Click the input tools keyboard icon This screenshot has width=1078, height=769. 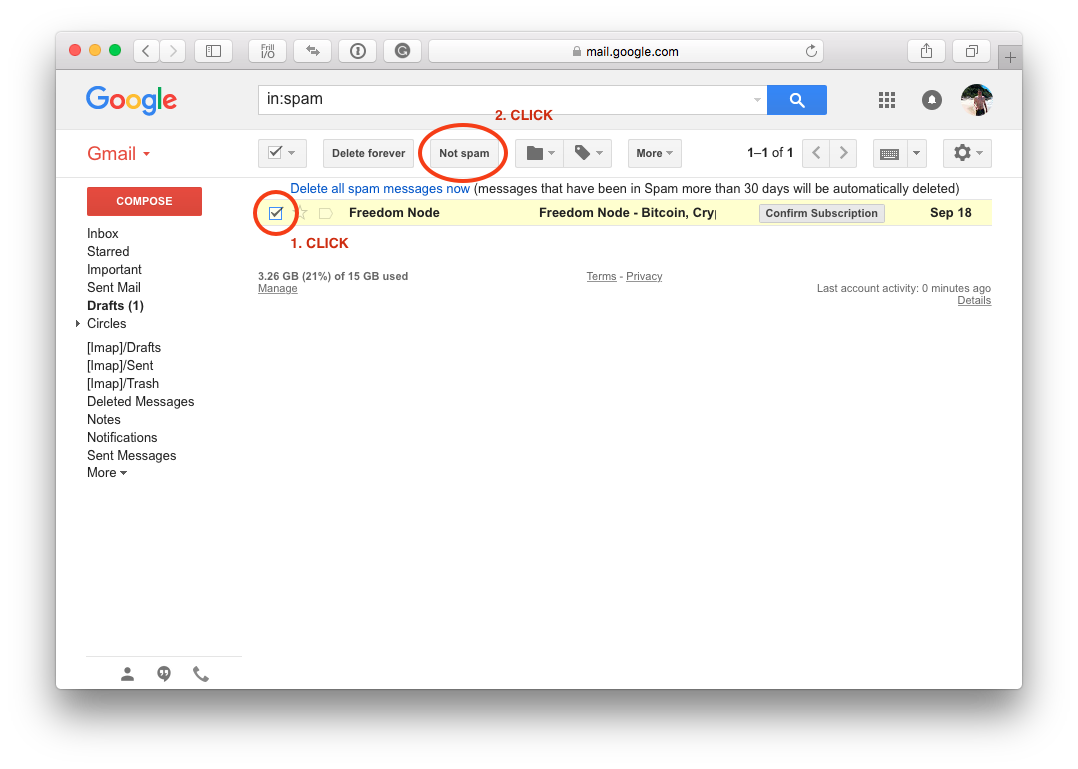click(x=890, y=153)
